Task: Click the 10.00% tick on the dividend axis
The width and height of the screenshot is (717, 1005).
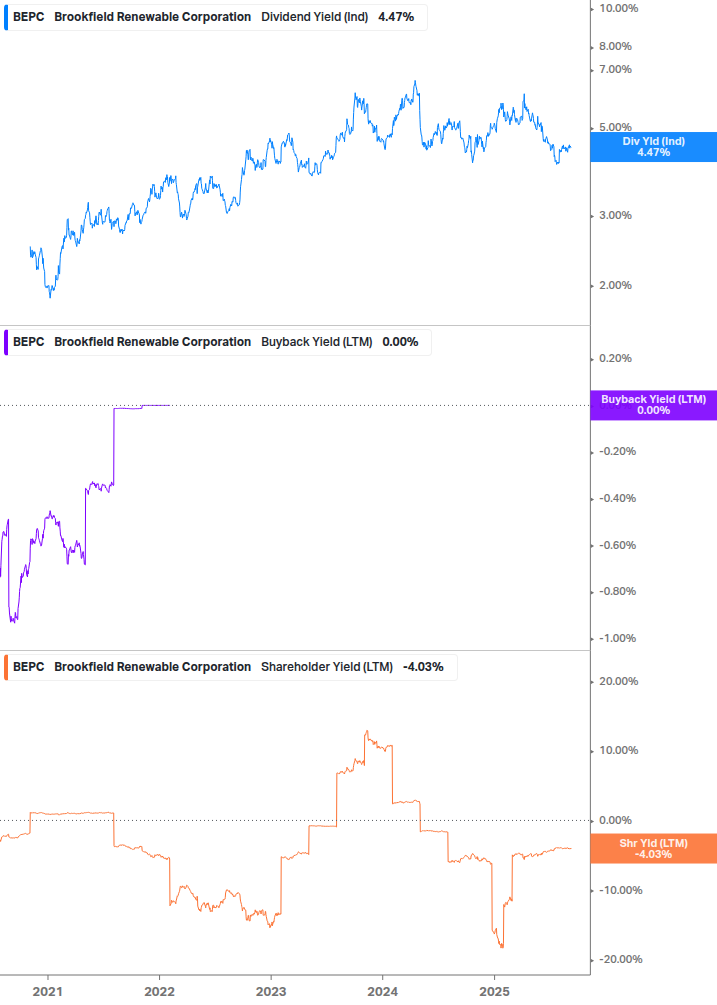Action: click(617, 8)
